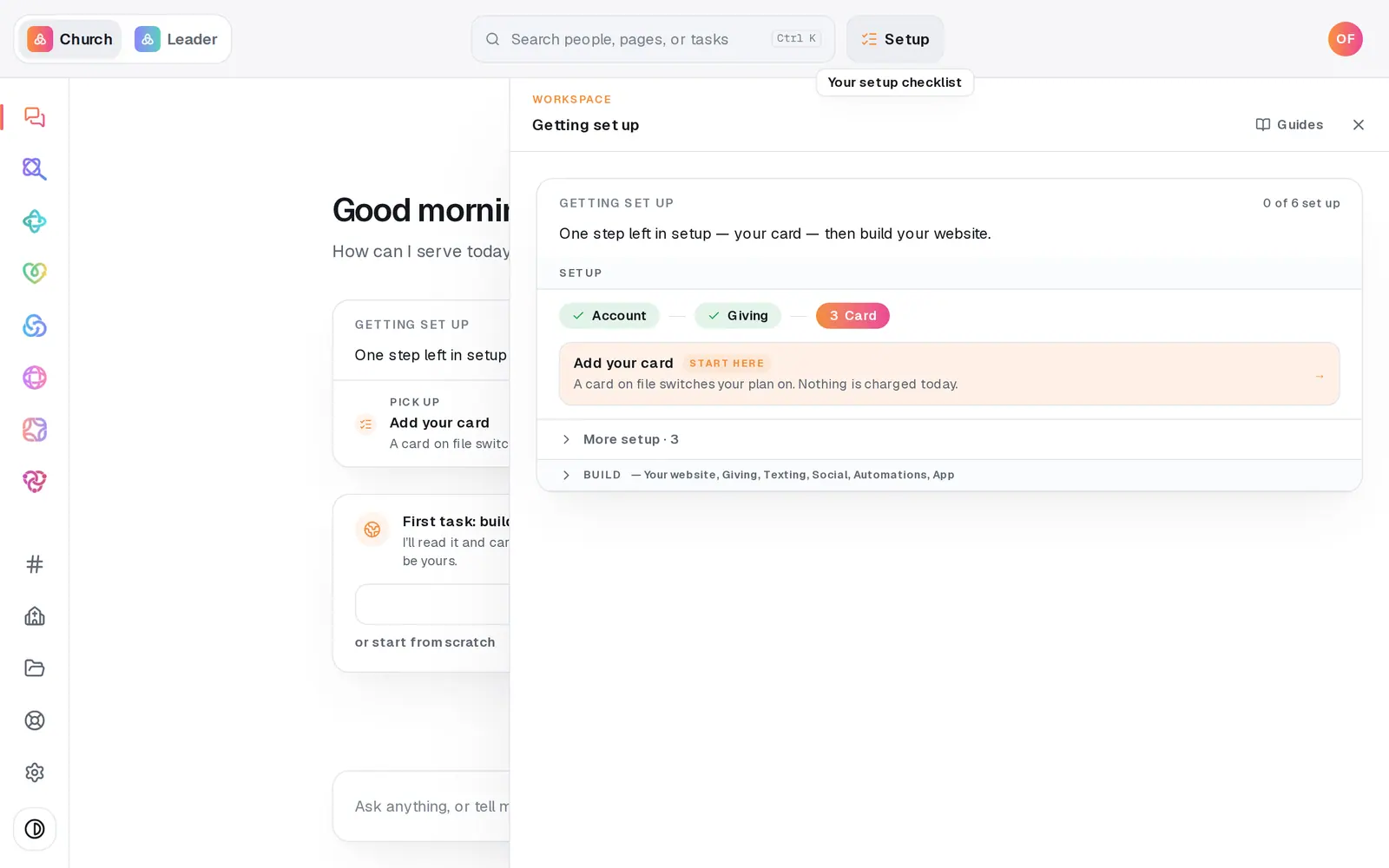Open the folder files sidebar icon
The image size is (1389, 868).
click(x=35, y=668)
